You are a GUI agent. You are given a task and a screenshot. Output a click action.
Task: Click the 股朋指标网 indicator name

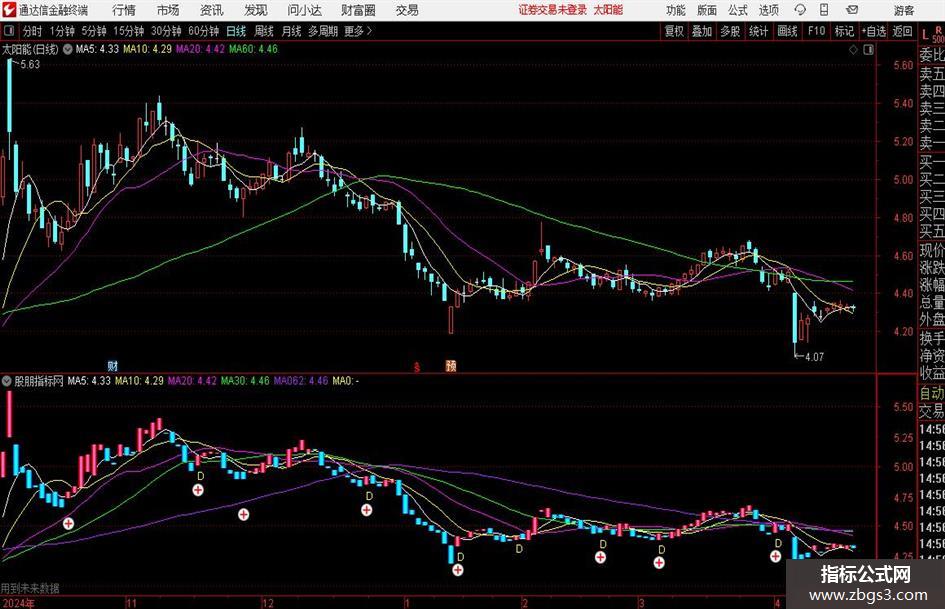tap(39, 381)
